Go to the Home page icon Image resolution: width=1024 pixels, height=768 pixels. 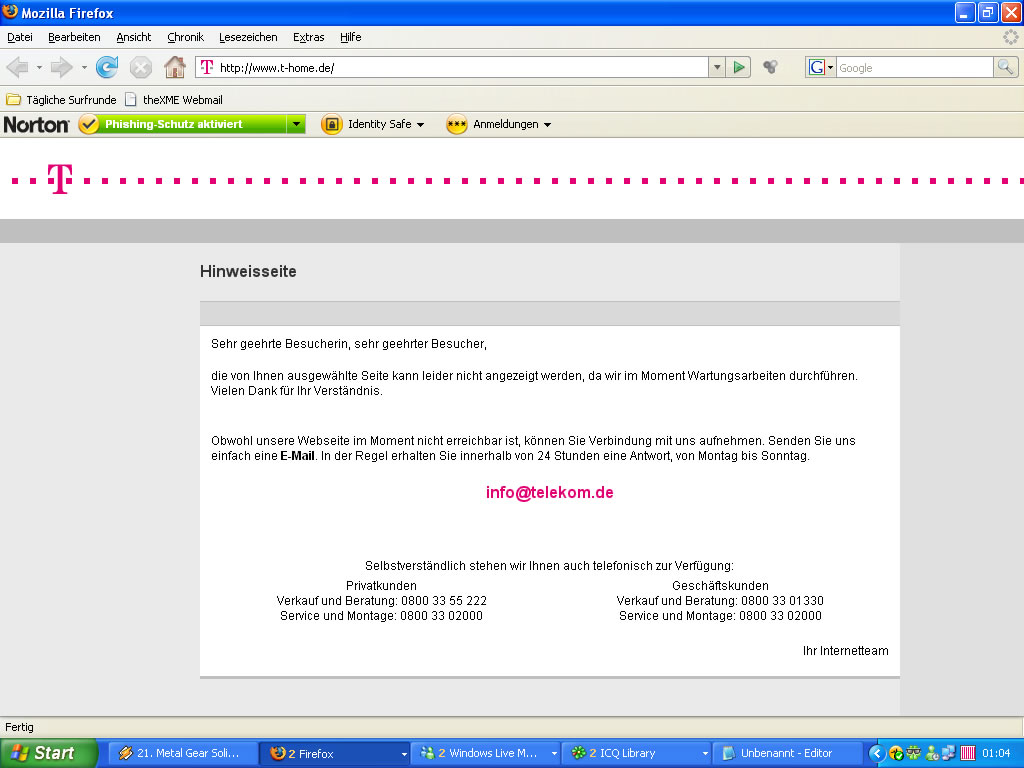point(175,67)
